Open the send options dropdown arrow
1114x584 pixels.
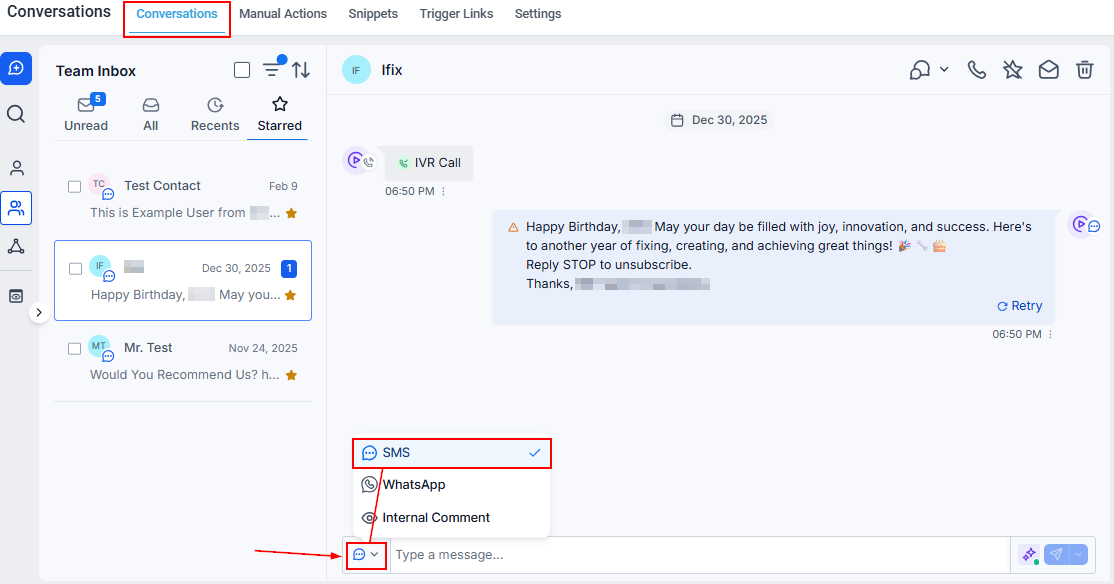tap(1079, 555)
